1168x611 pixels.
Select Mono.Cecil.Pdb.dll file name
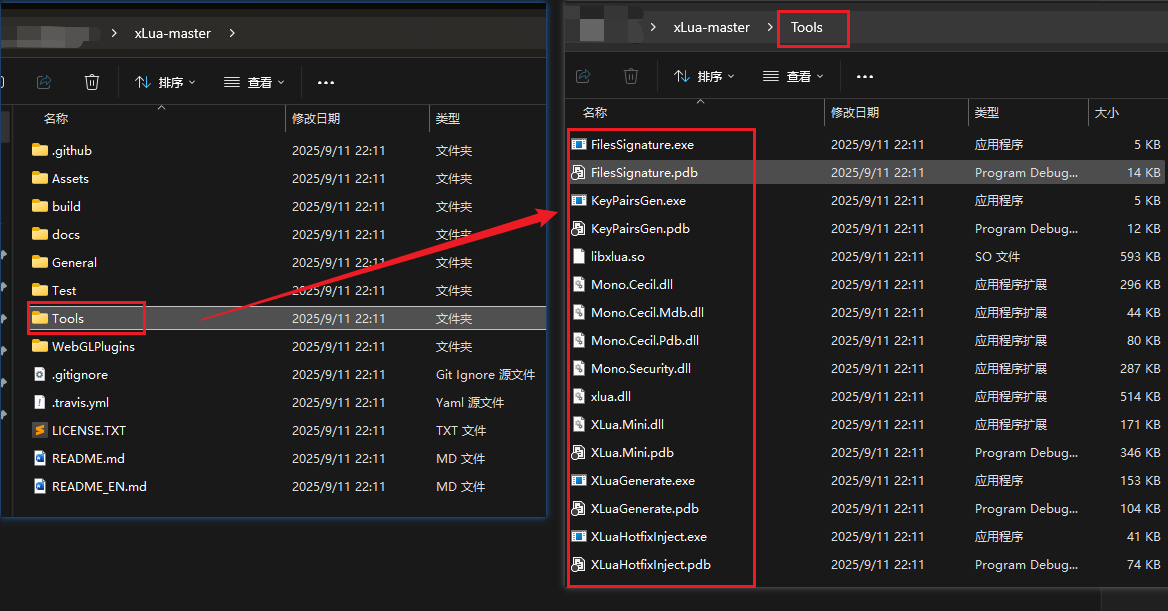click(645, 341)
